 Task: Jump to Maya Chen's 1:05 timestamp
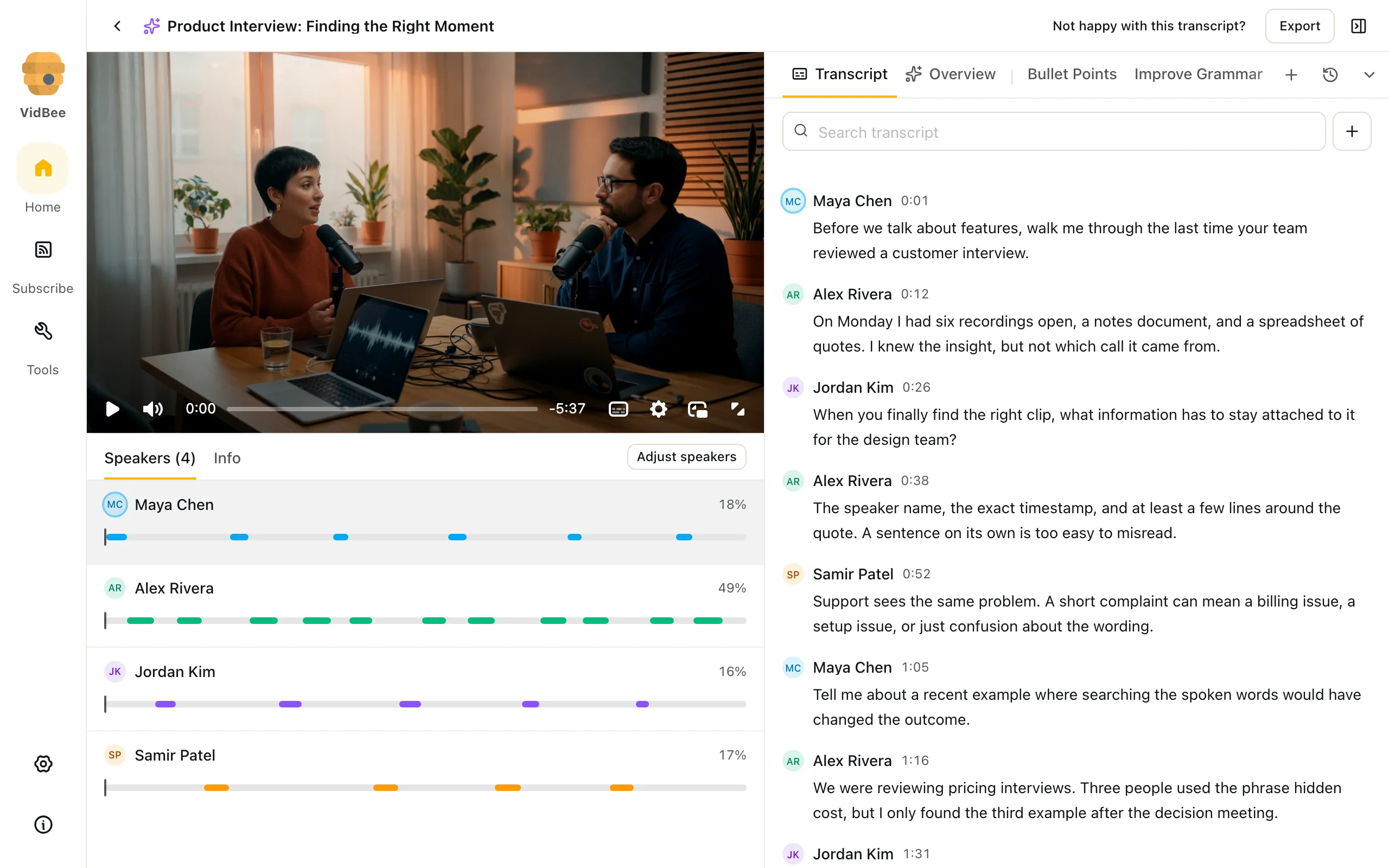coord(915,667)
